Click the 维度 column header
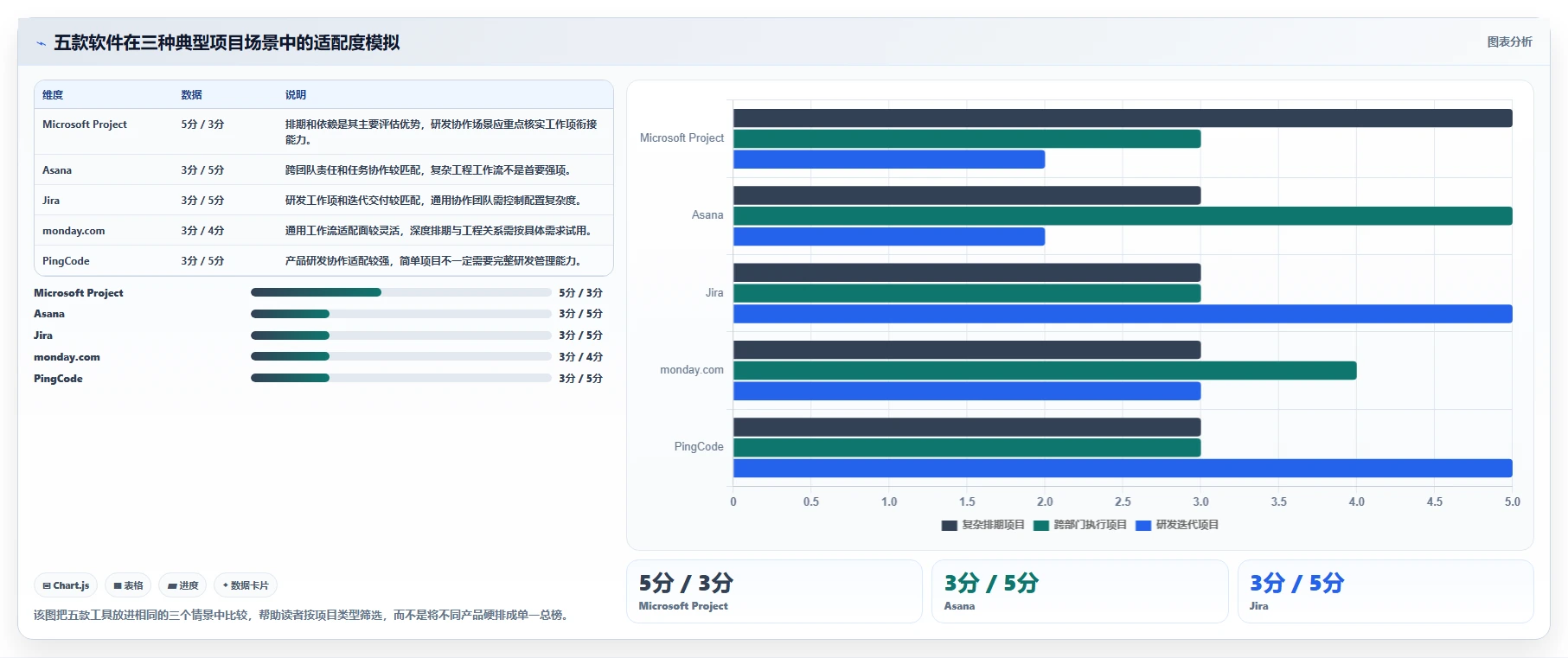 [53, 95]
